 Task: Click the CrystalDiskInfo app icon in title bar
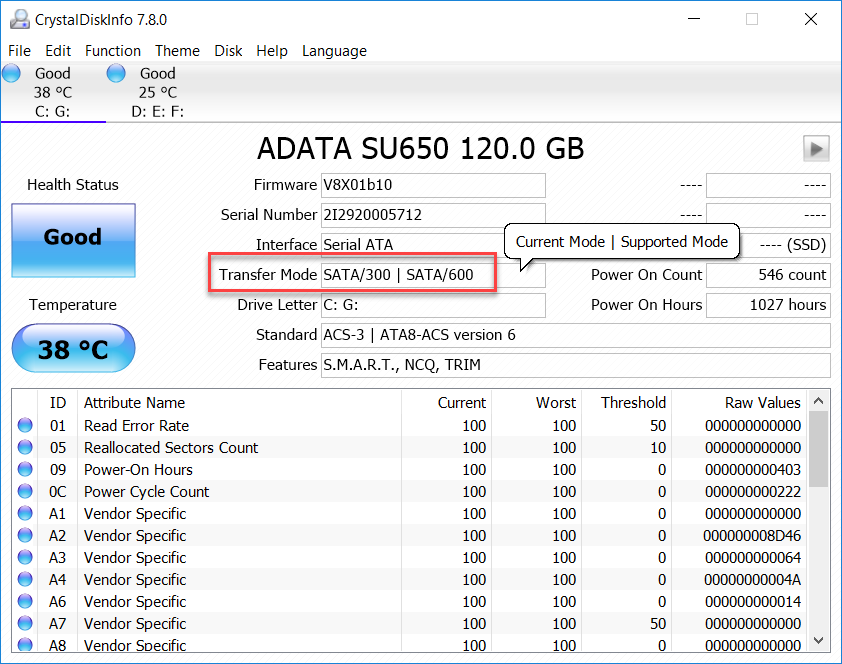coord(19,19)
